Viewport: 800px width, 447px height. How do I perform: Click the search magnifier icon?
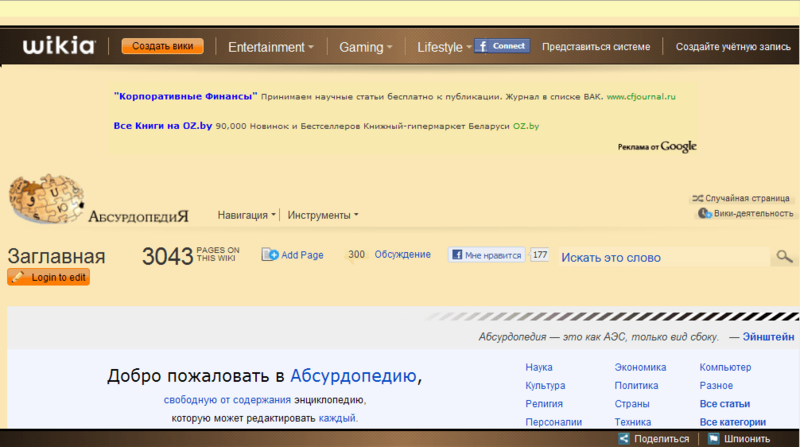tap(784, 256)
